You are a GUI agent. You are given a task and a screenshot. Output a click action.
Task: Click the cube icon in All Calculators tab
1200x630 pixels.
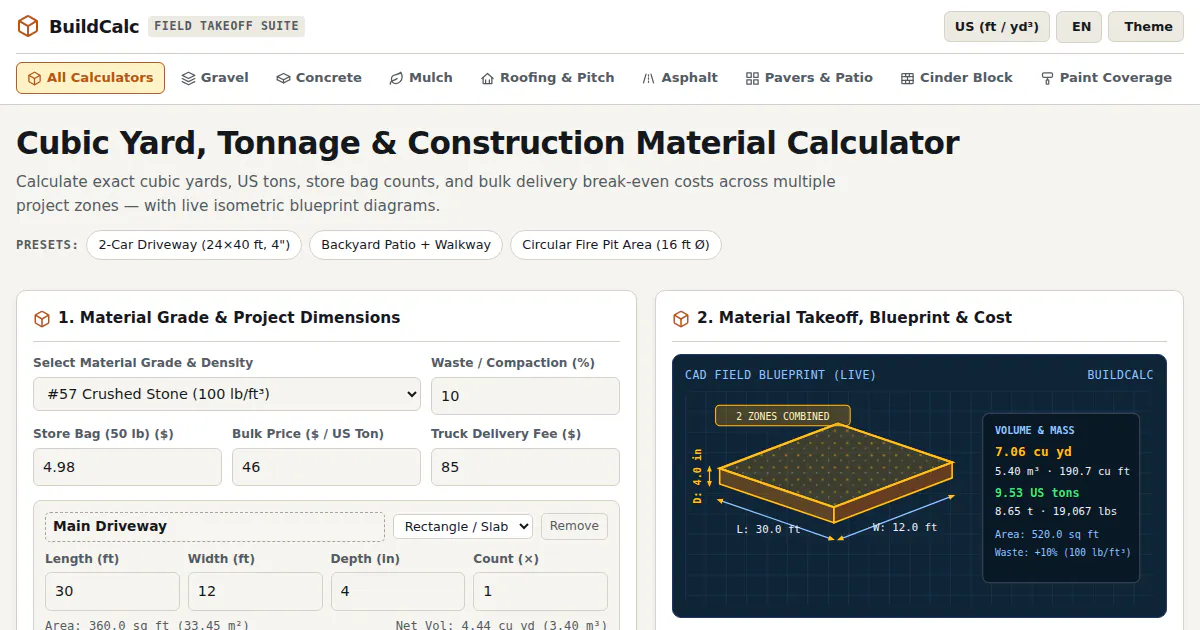pyautogui.click(x=34, y=78)
